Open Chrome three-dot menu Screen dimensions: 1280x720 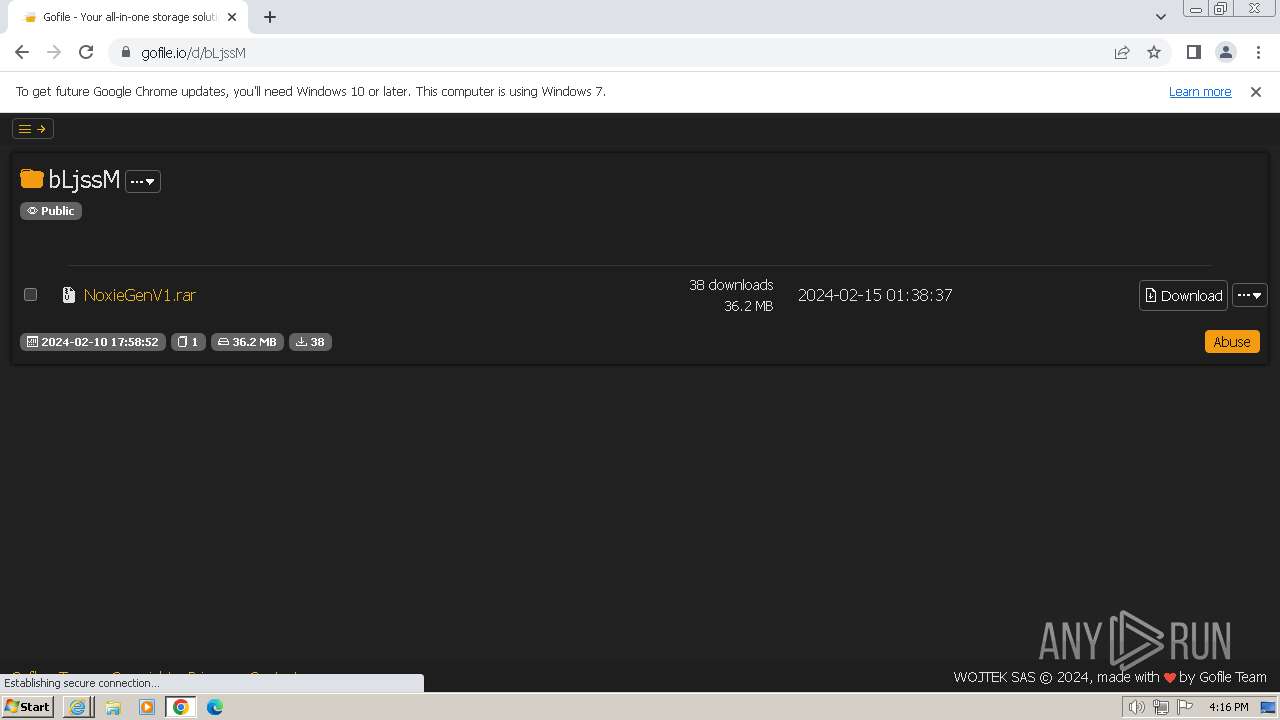click(x=1257, y=52)
